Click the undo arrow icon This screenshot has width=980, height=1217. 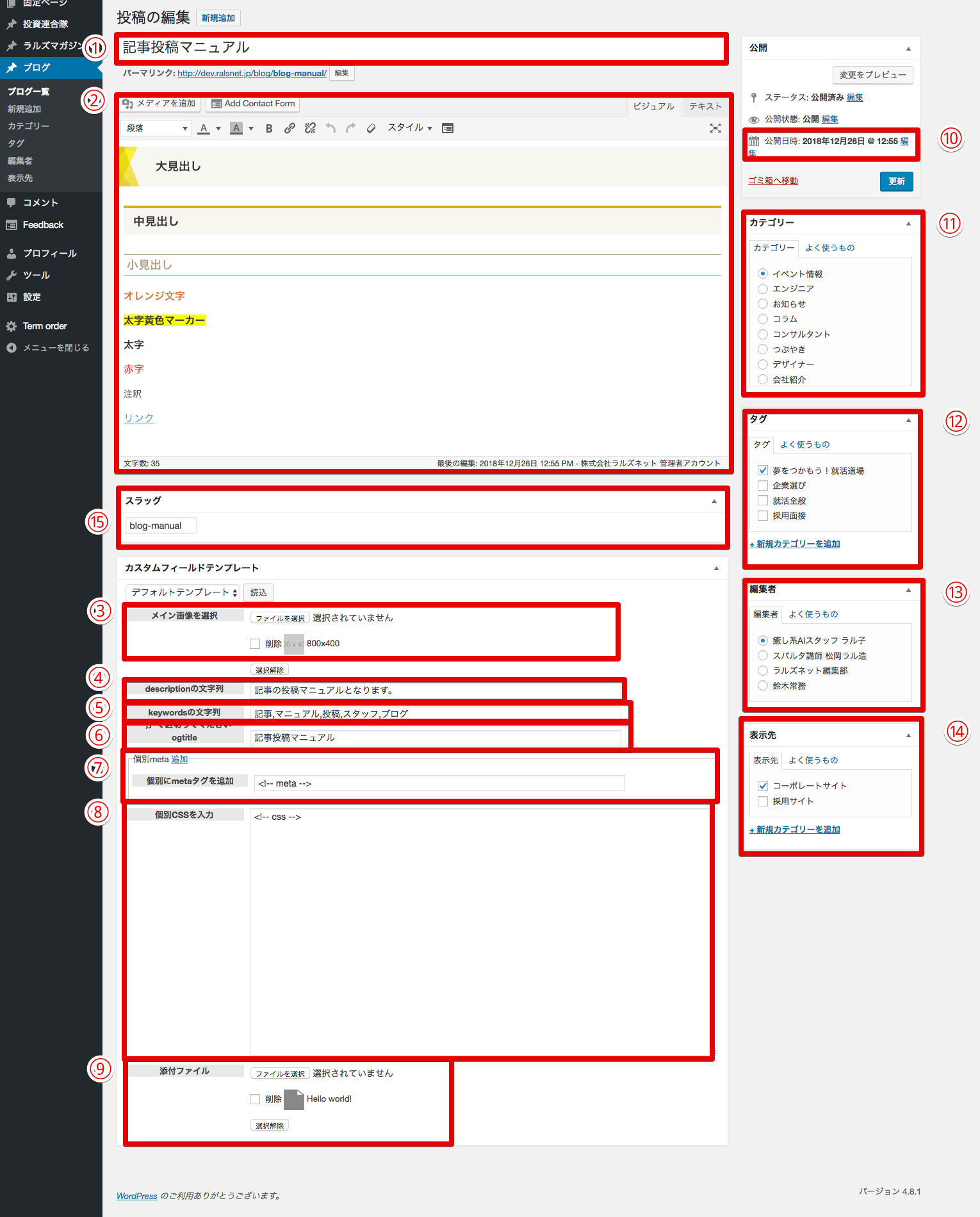(x=331, y=129)
